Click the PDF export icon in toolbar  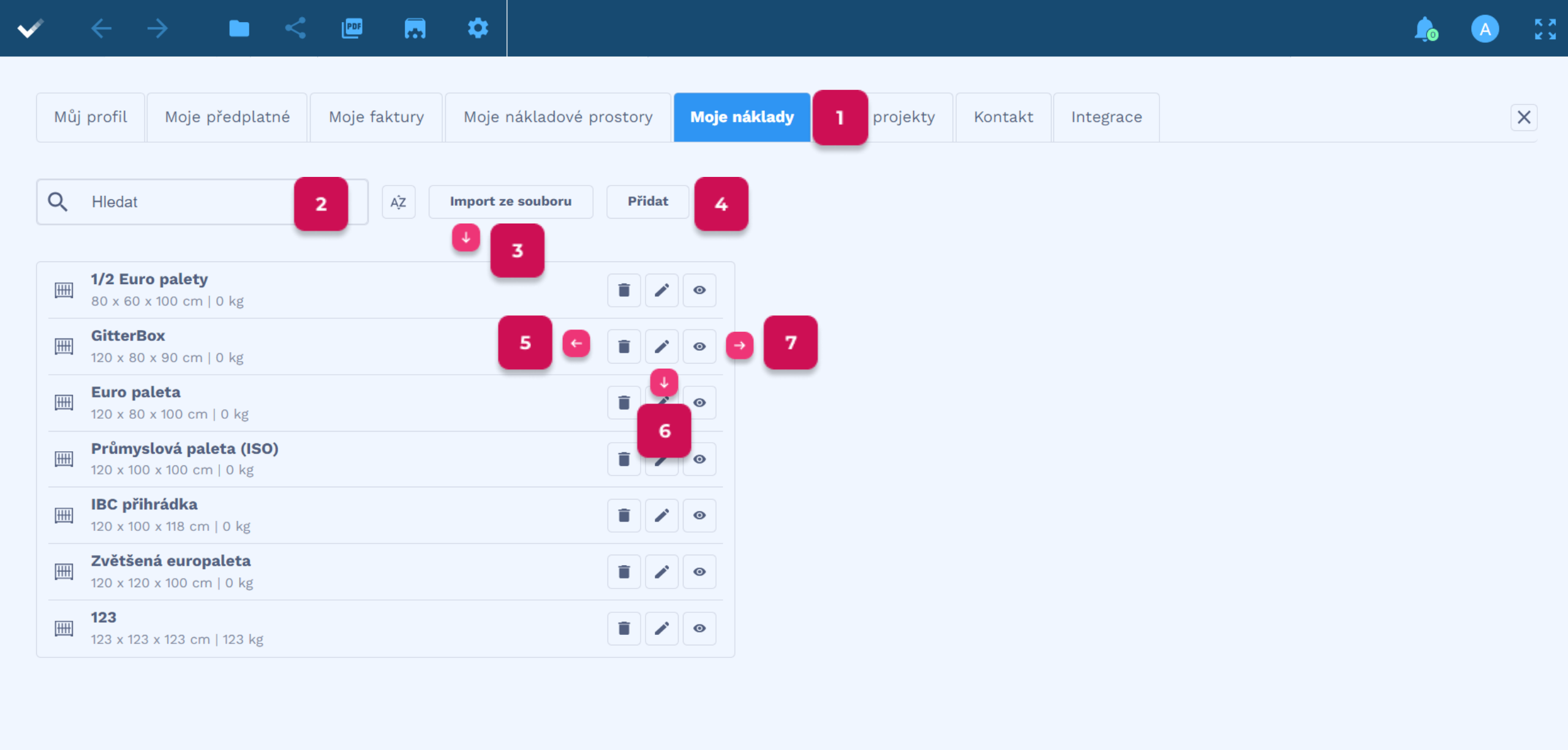(x=352, y=28)
